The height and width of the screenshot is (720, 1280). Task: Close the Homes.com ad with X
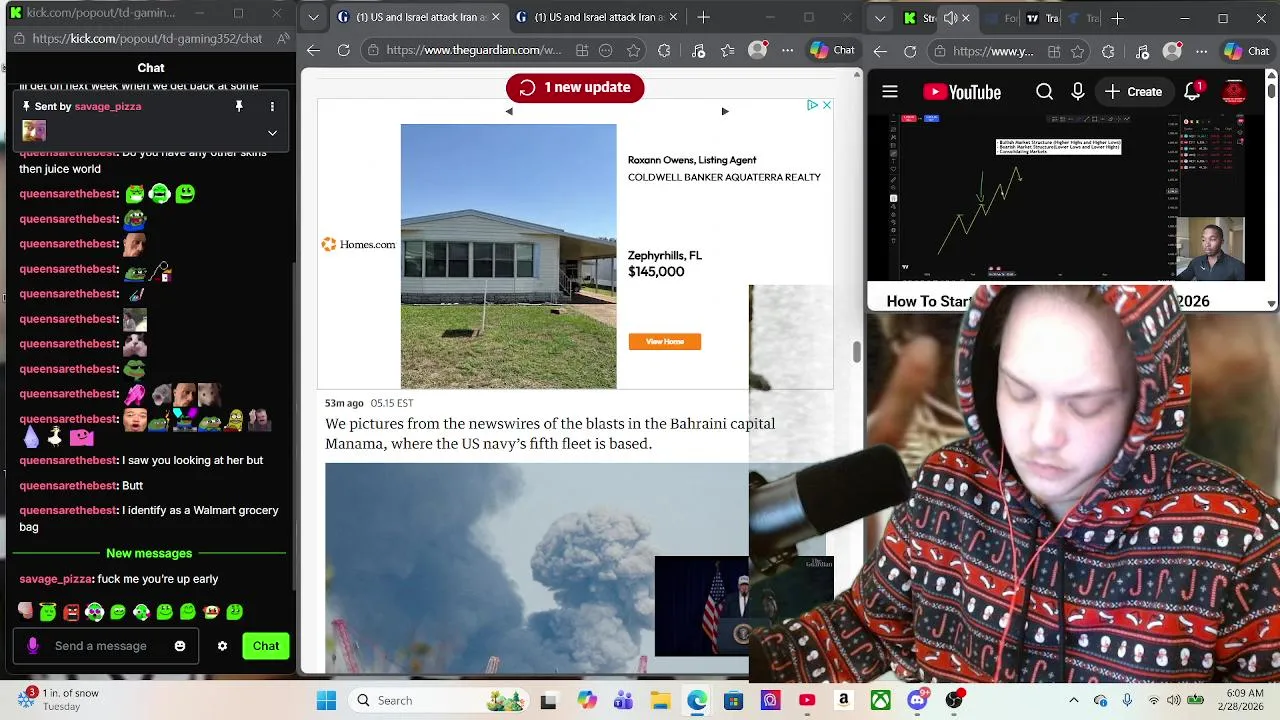coord(827,105)
